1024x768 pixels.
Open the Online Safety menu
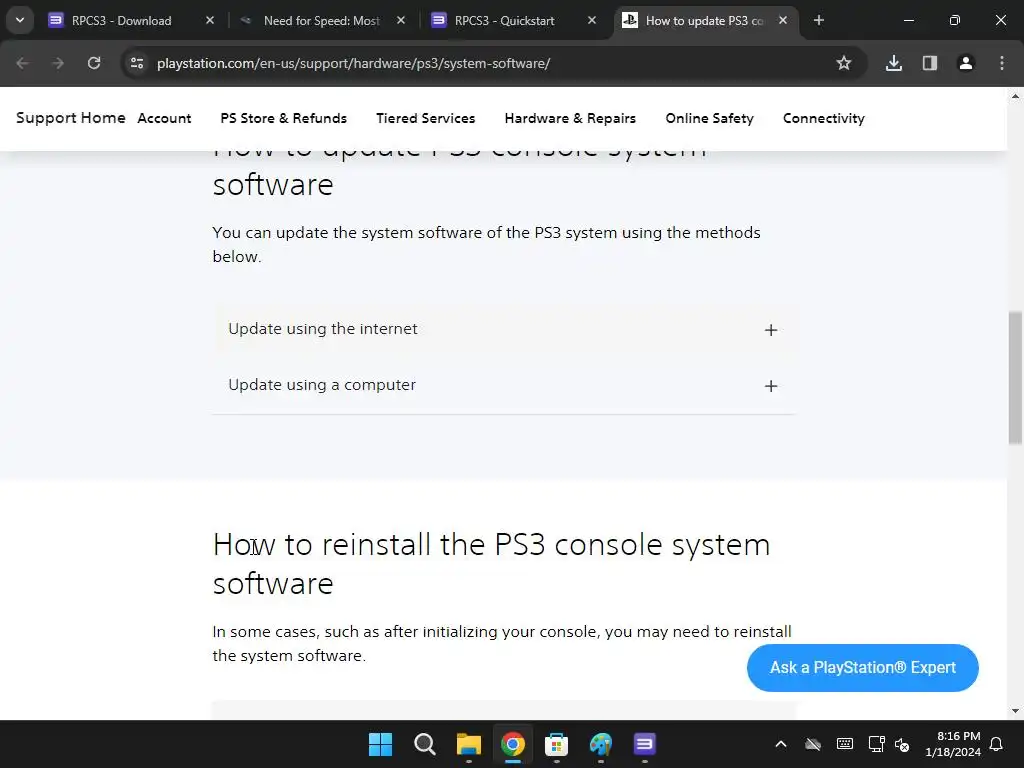coord(709,118)
